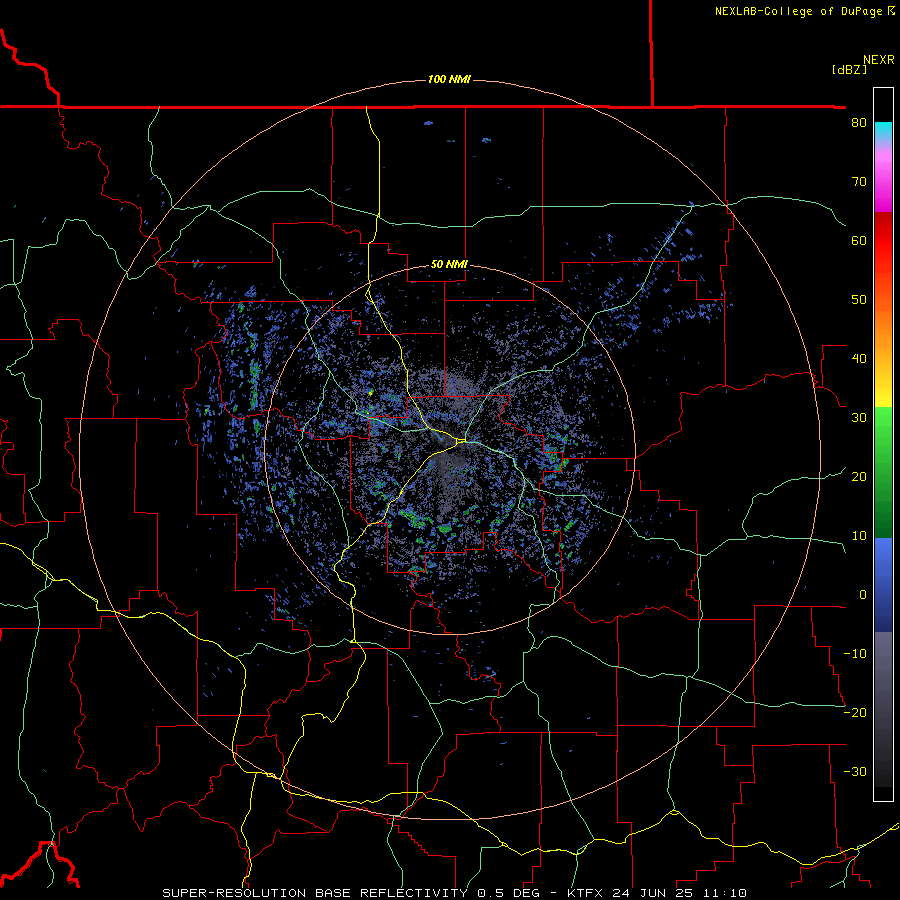The image size is (900, 900).
Task: Click the -20 value on dBZ scale
Action: coord(855,712)
